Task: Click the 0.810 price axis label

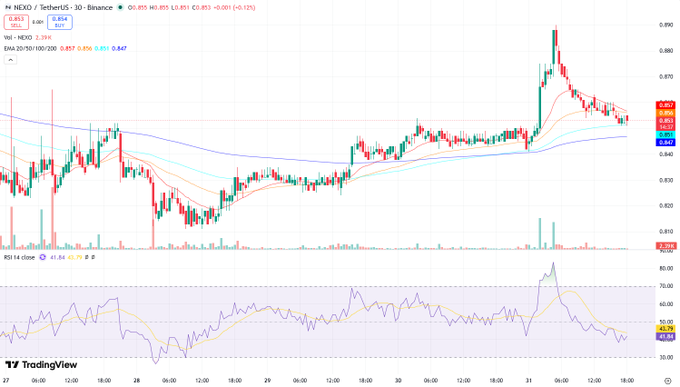Action: click(666, 231)
